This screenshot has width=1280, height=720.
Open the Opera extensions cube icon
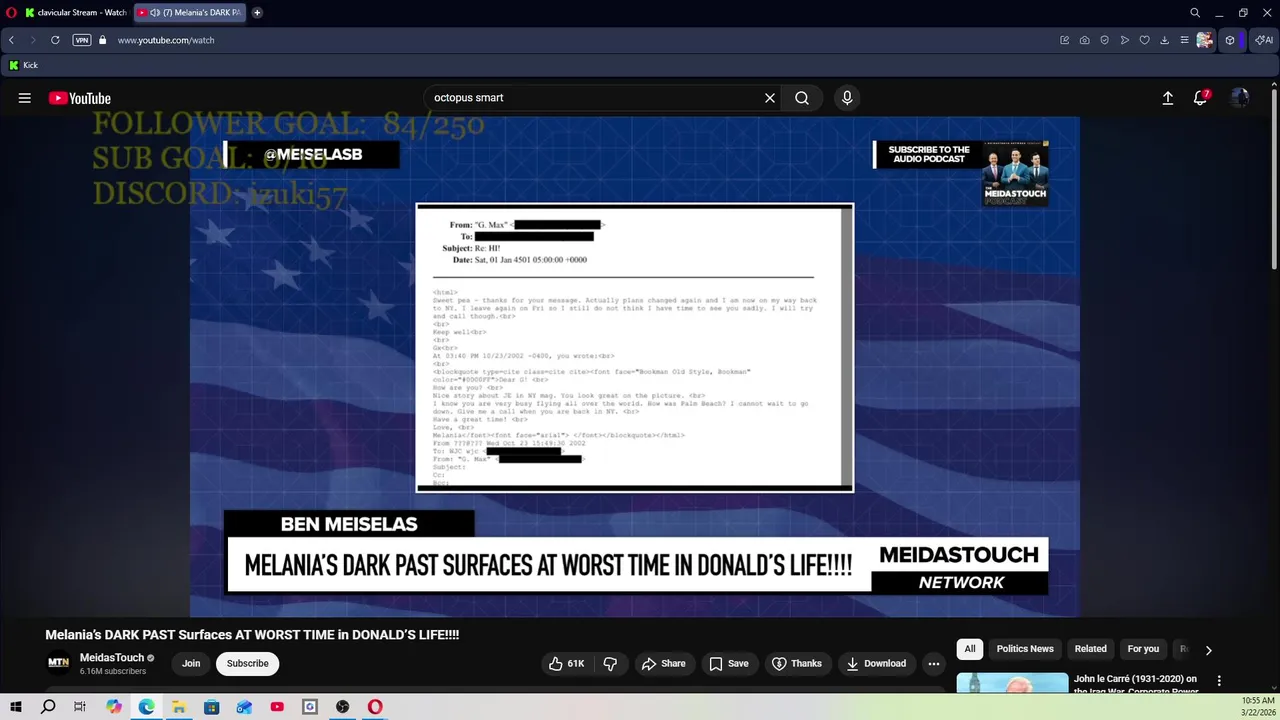[1230, 40]
